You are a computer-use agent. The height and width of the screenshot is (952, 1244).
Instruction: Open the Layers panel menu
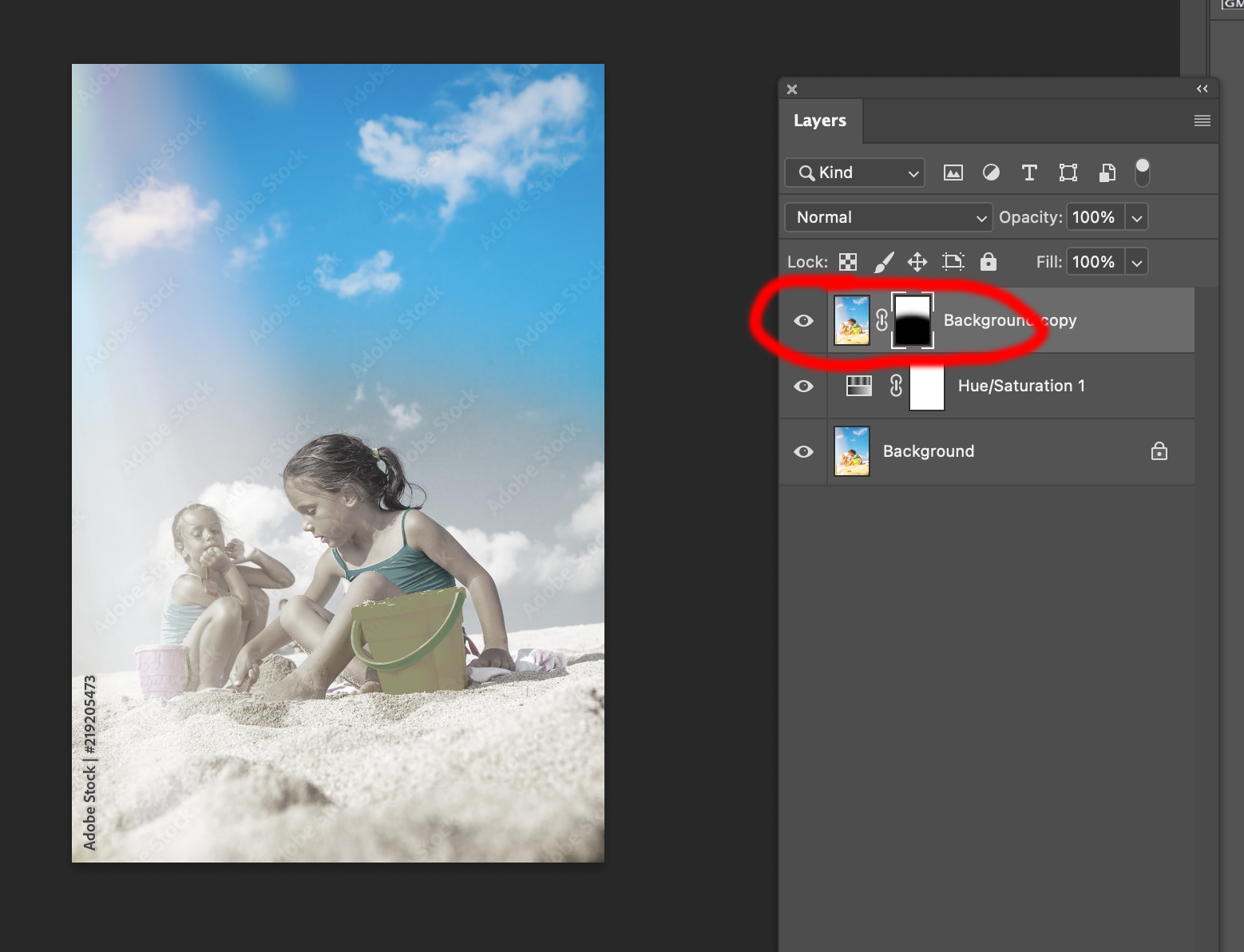1202,121
